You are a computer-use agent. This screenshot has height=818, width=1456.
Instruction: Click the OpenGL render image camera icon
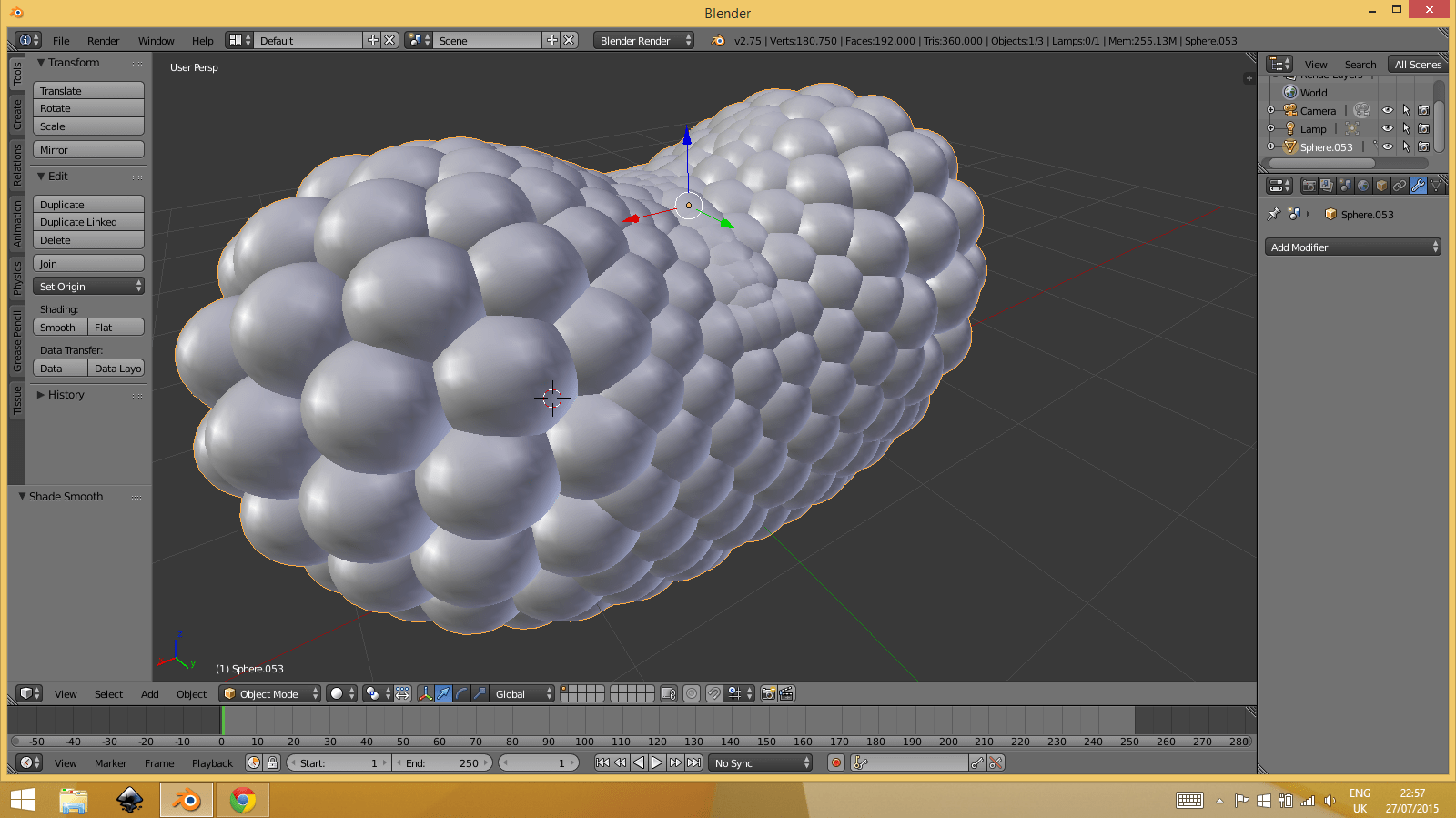tap(769, 693)
